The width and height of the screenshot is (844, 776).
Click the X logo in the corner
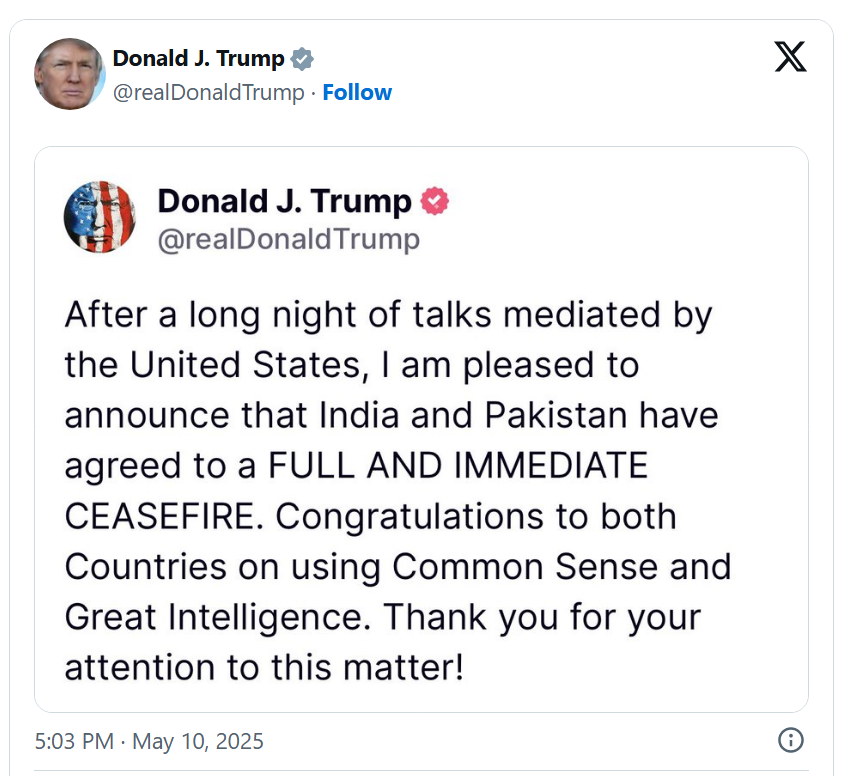[790, 57]
